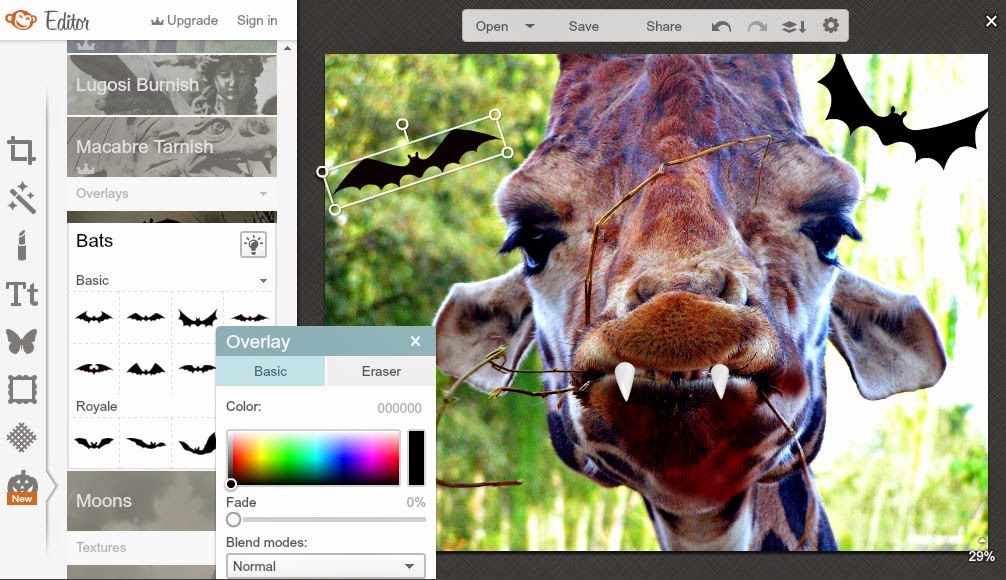Switch to the Basic overlay tab
Image resolution: width=1006 pixels, height=580 pixels.
click(270, 371)
